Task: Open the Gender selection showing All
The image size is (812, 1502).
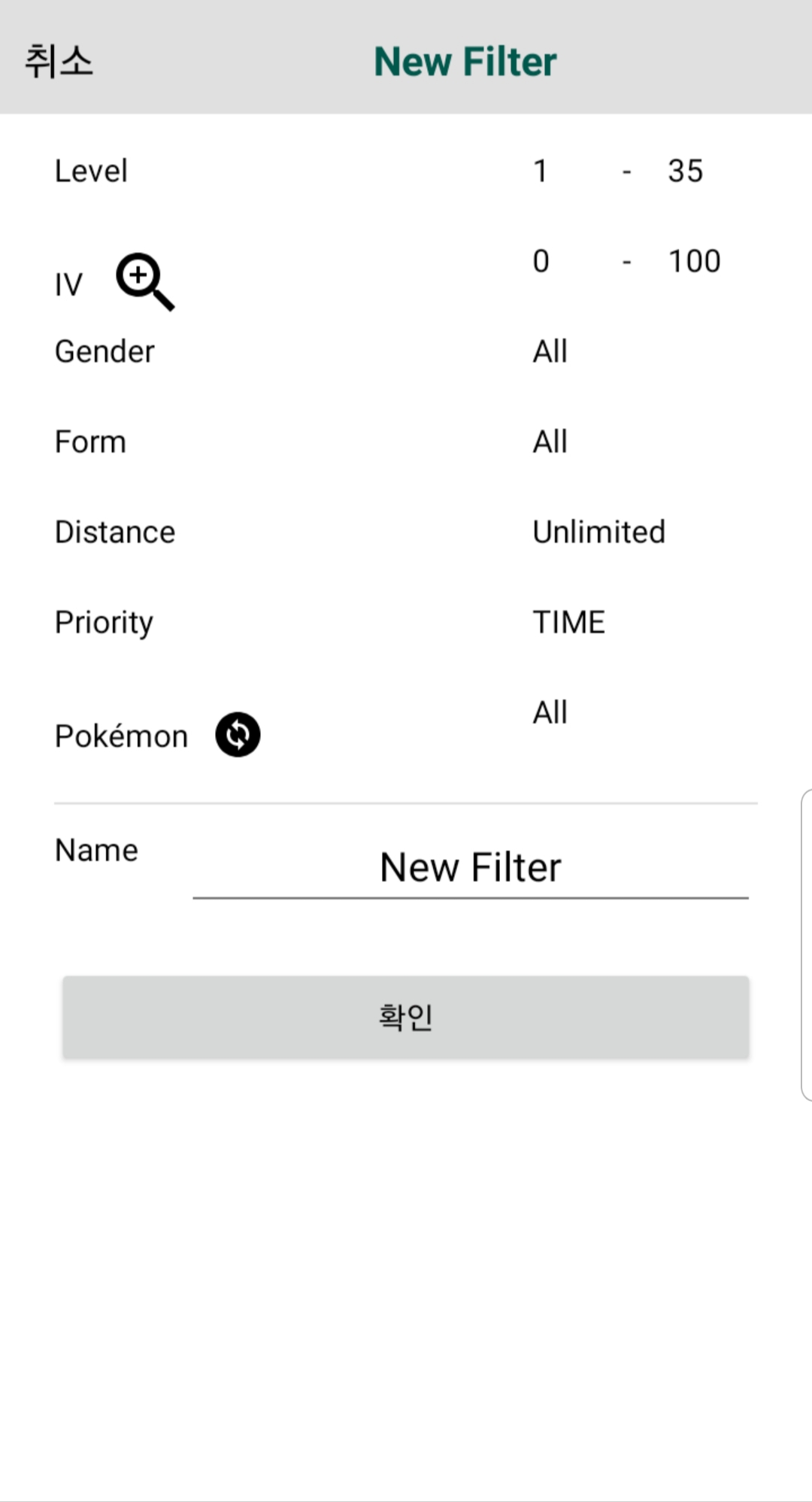Action: tap(550, 351)
